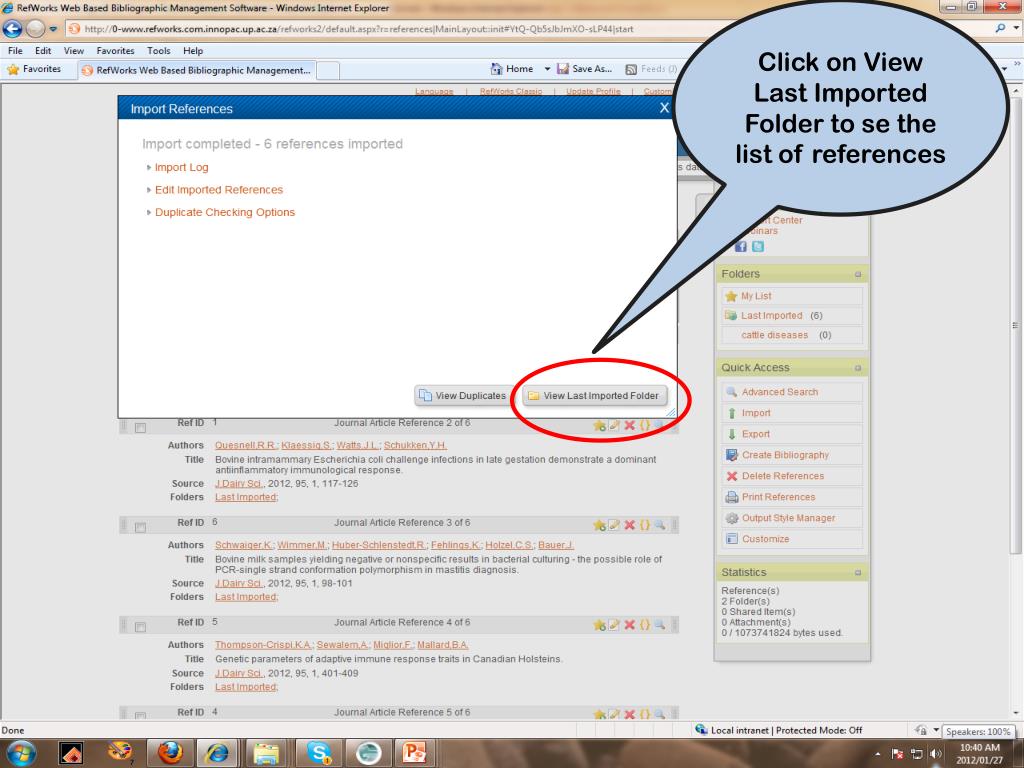This screenshot has width=1024, height=768.
Task: Open the Help menu
Action: pyautogui.click(x=193, y=50)
